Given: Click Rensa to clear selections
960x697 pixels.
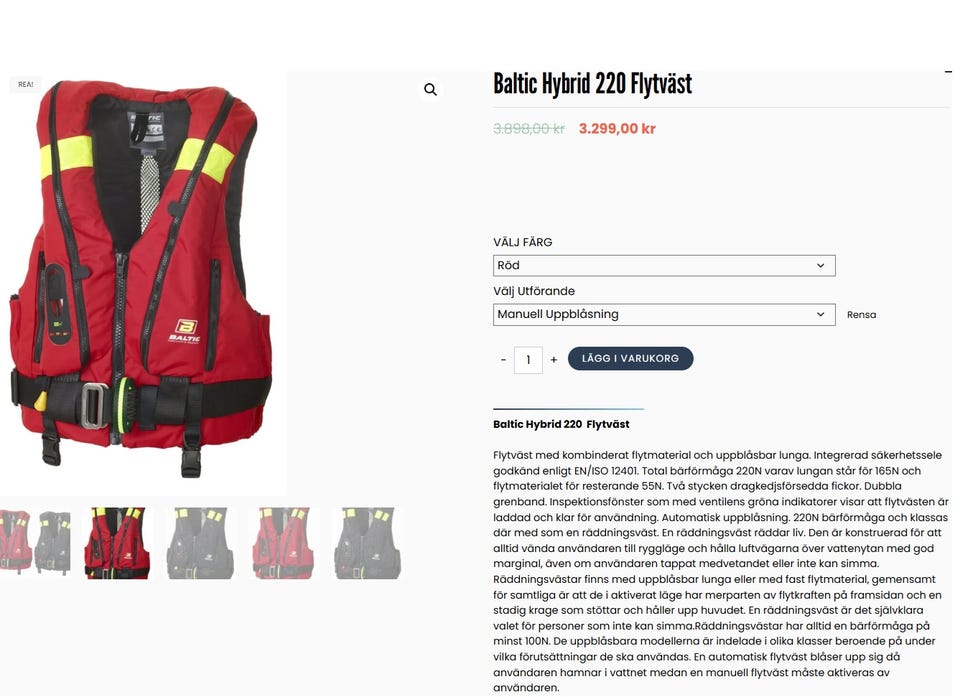Looking at the screenshot, I should [x=861, y=315].
